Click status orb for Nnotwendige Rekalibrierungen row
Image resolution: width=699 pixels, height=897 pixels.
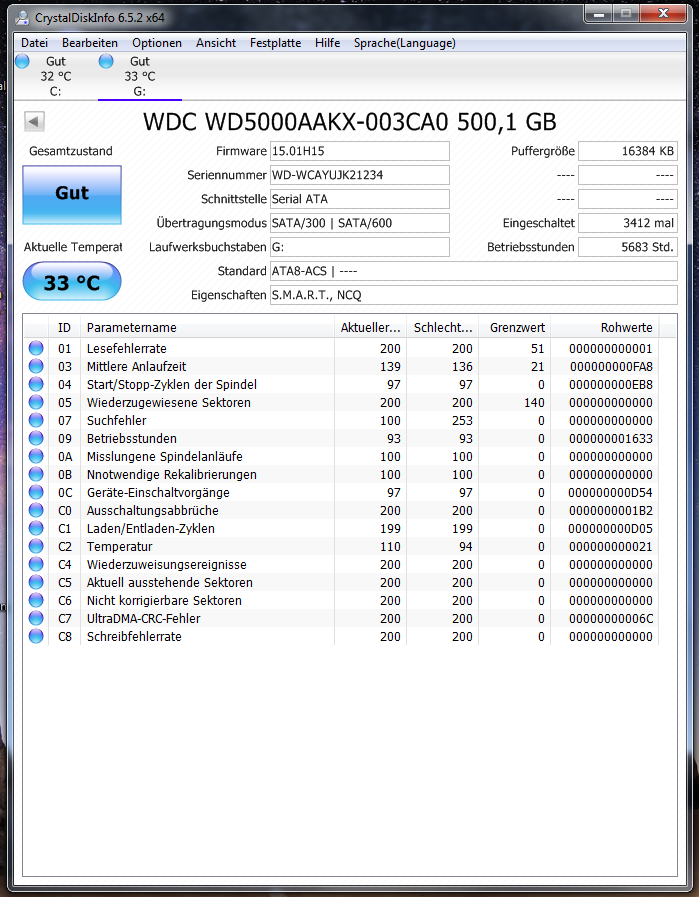tap(36, 474)
